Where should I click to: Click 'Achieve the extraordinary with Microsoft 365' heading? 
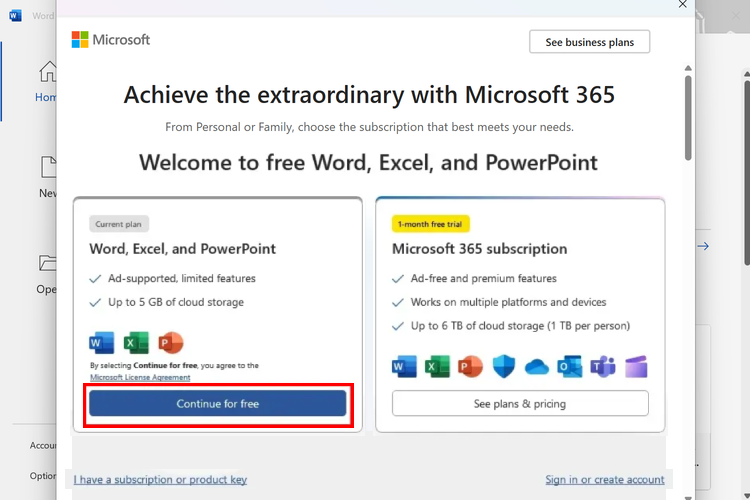[x=369, y=95]
